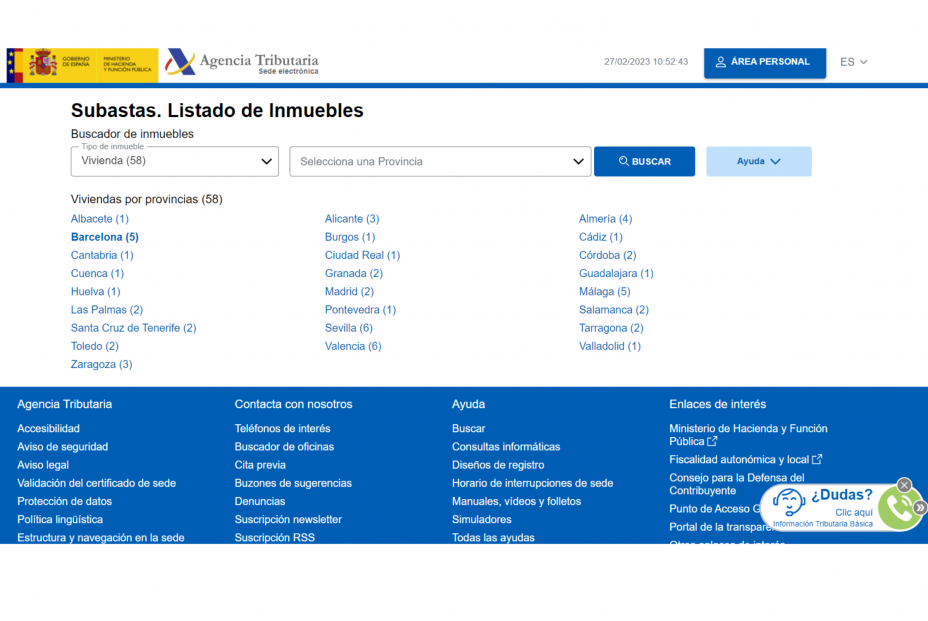Click the double-chevron icon beside the phone
Image resolution: width=928 pixels, height=621 pixels.
[x=919, y=507]
